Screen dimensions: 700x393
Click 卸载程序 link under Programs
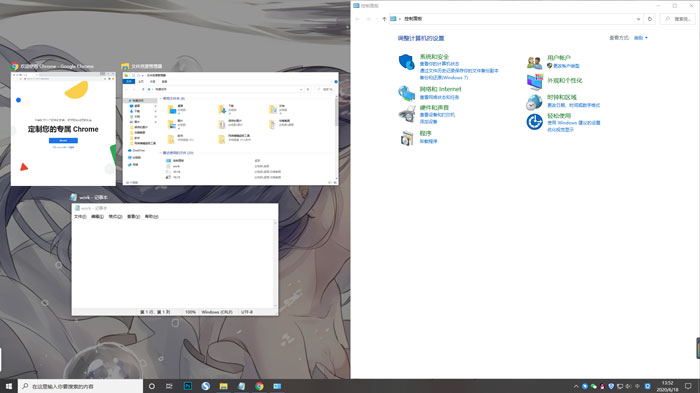tap(429, 141)
